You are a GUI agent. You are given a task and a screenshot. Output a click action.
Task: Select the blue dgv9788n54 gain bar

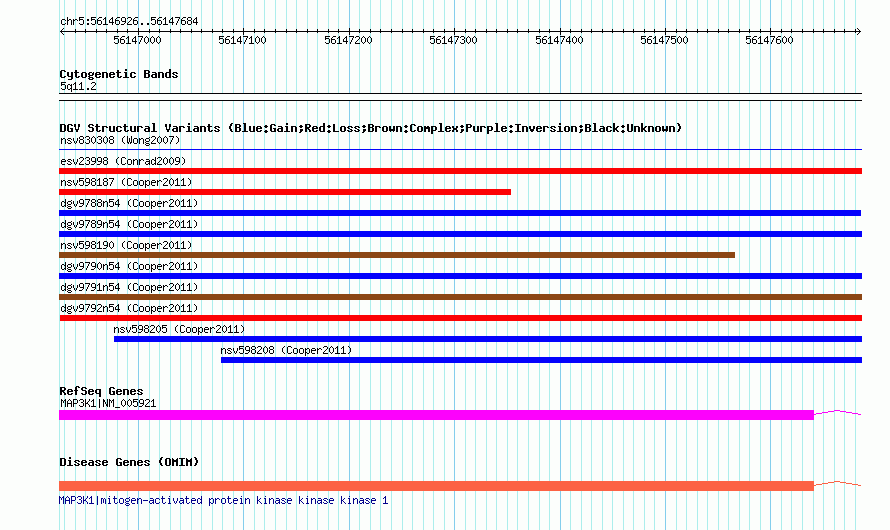click(460, 213)
